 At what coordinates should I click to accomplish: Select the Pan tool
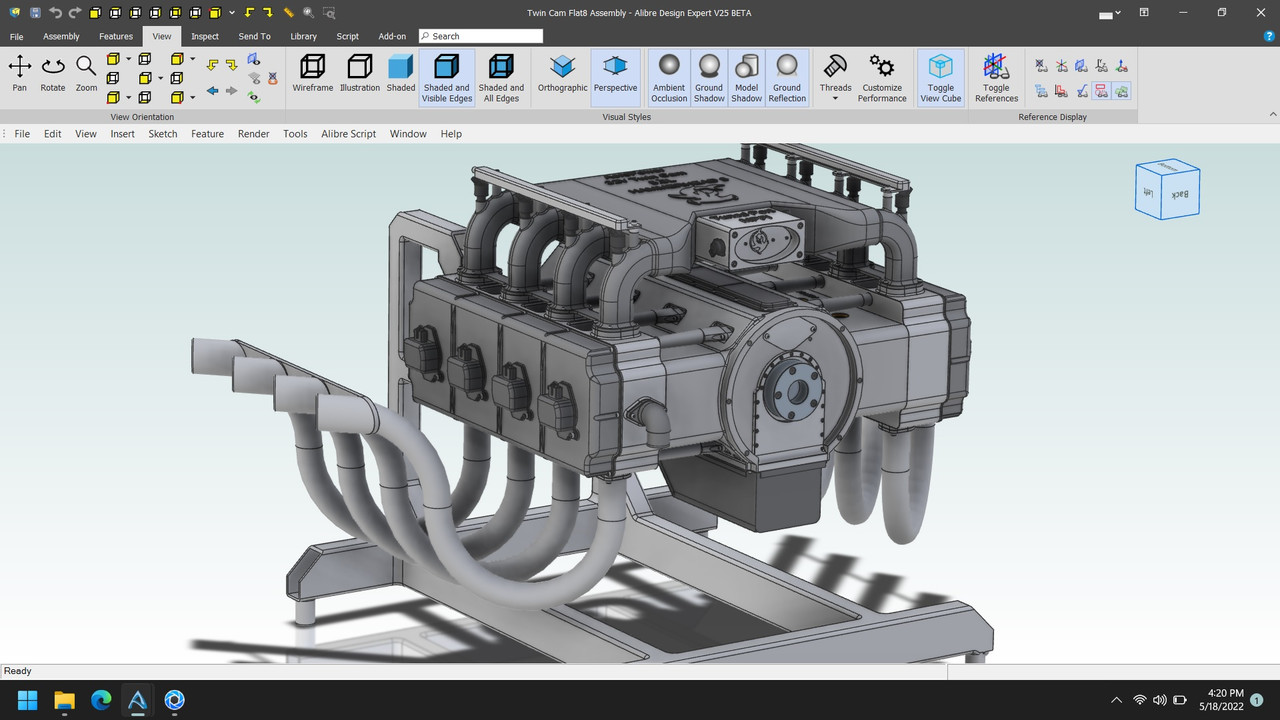(19, 75)
